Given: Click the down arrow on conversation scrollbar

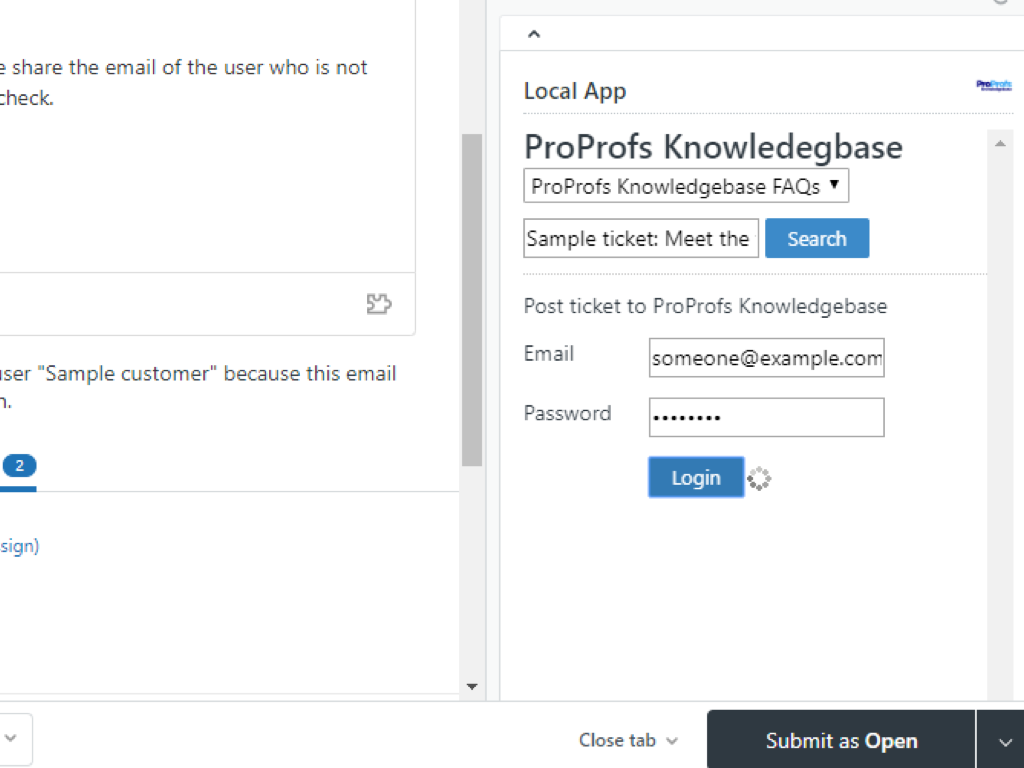Looking at the screenshot, I should click(x=472, y=687).
